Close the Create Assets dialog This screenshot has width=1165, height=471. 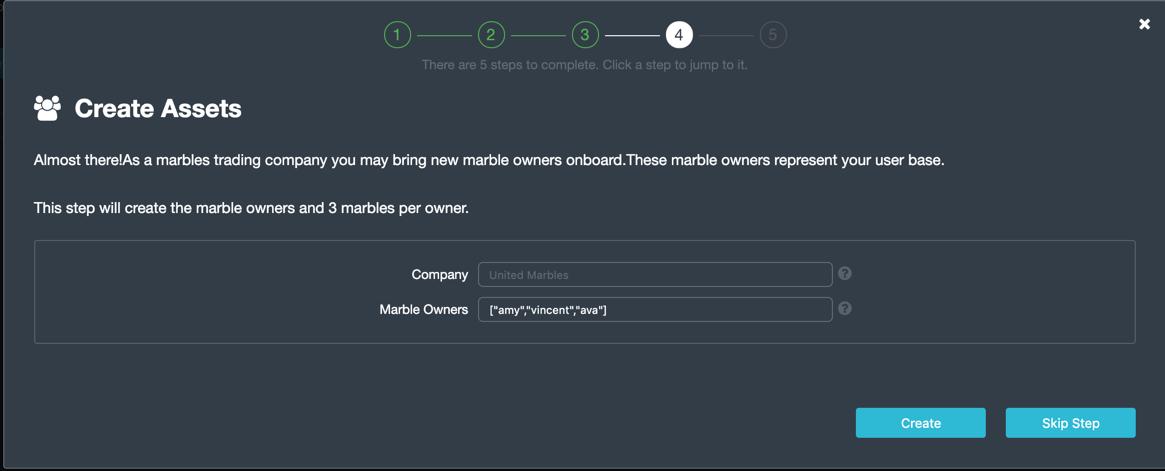pyautogui.click(x=1144, y=25)
